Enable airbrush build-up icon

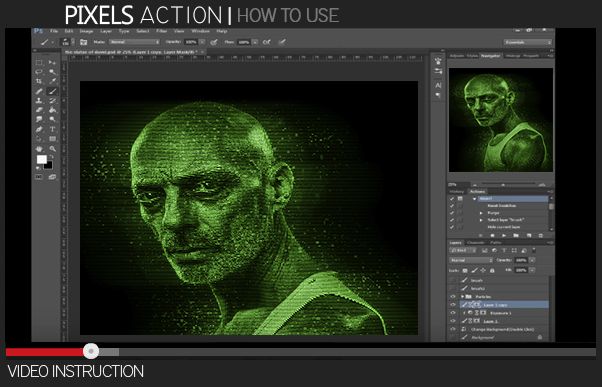(266, 42)
